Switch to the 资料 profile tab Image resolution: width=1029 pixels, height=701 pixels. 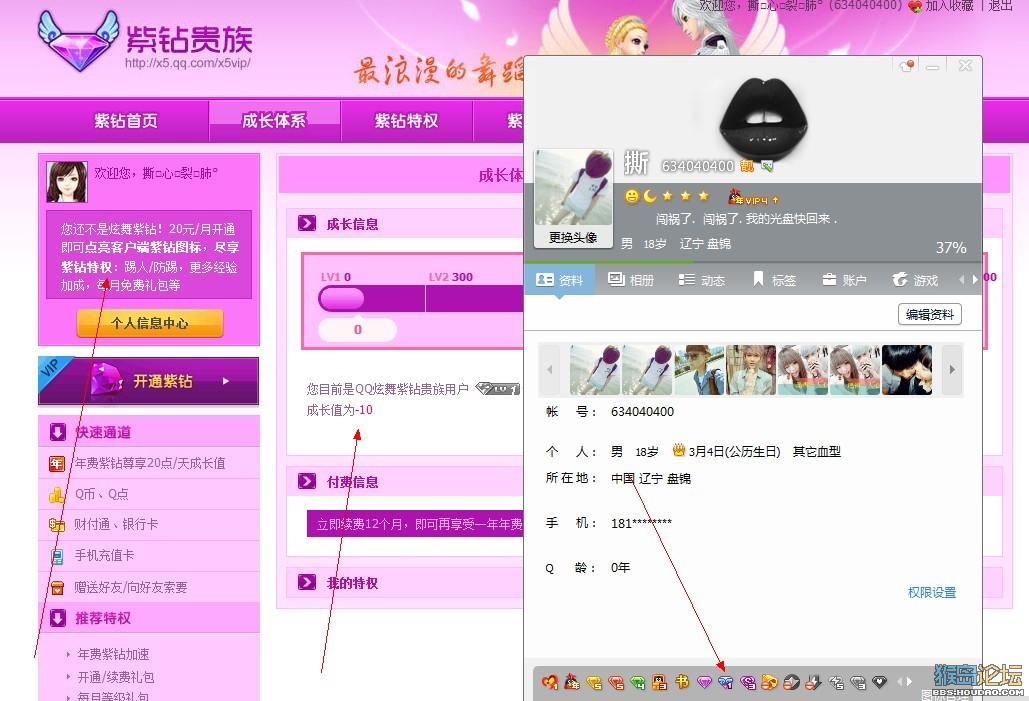coord(559,280)
